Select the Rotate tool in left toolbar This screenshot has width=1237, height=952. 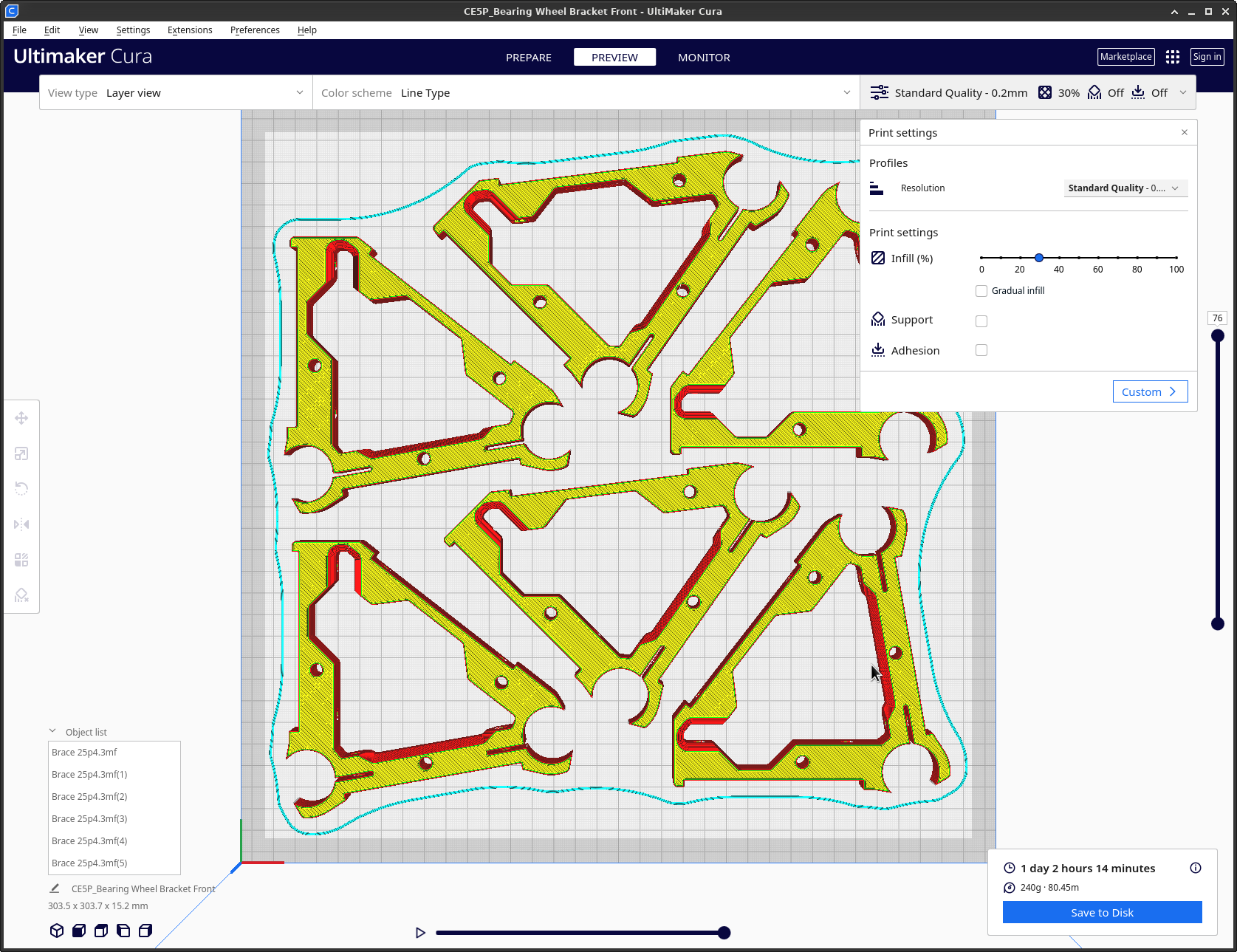(x=21, y=489)
